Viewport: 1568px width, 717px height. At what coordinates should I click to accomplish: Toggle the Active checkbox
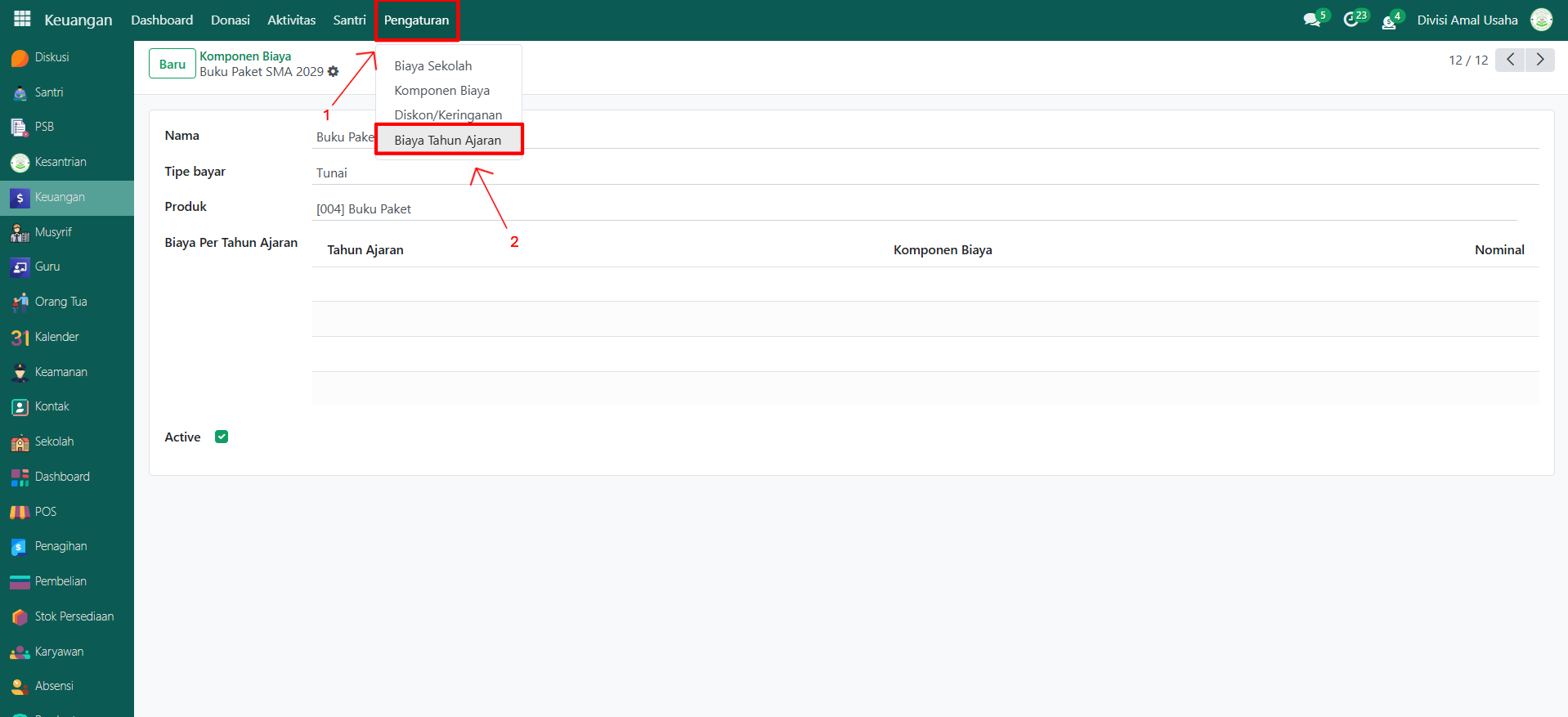[x=222, y=437]
